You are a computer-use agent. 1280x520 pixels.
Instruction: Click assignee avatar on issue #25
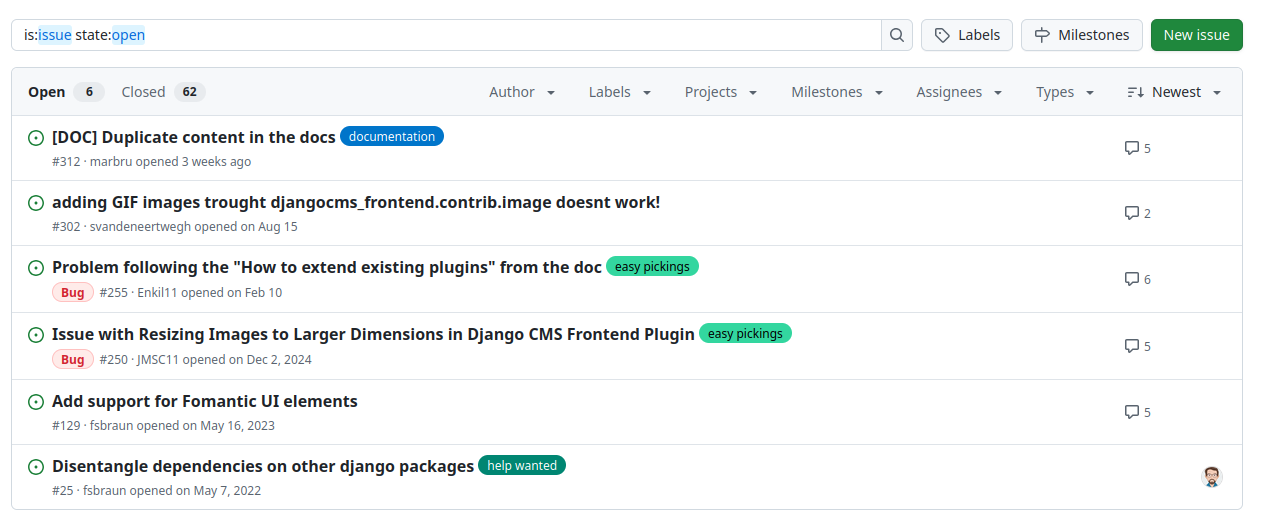pyautogui.click(x=1212, y=477)
